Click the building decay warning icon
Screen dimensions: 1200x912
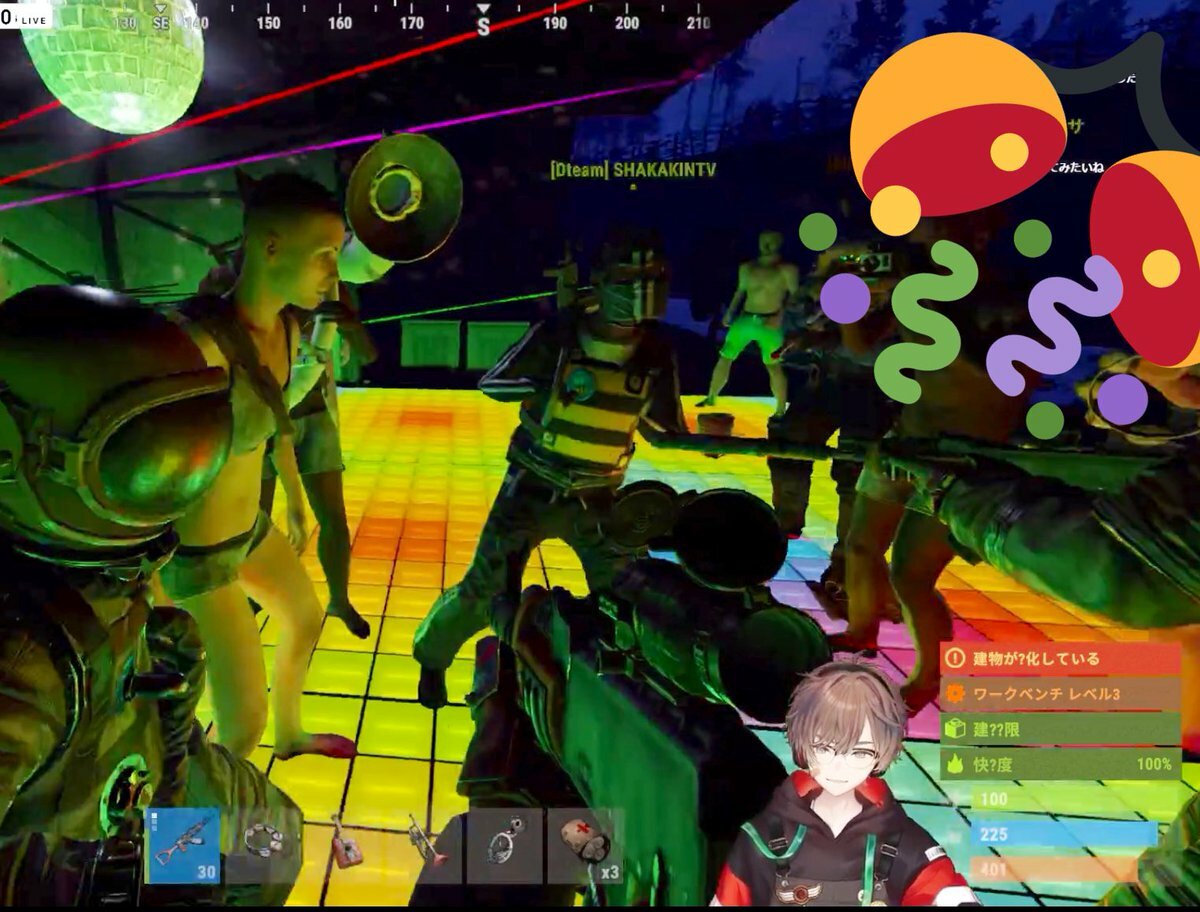point(955,659)
